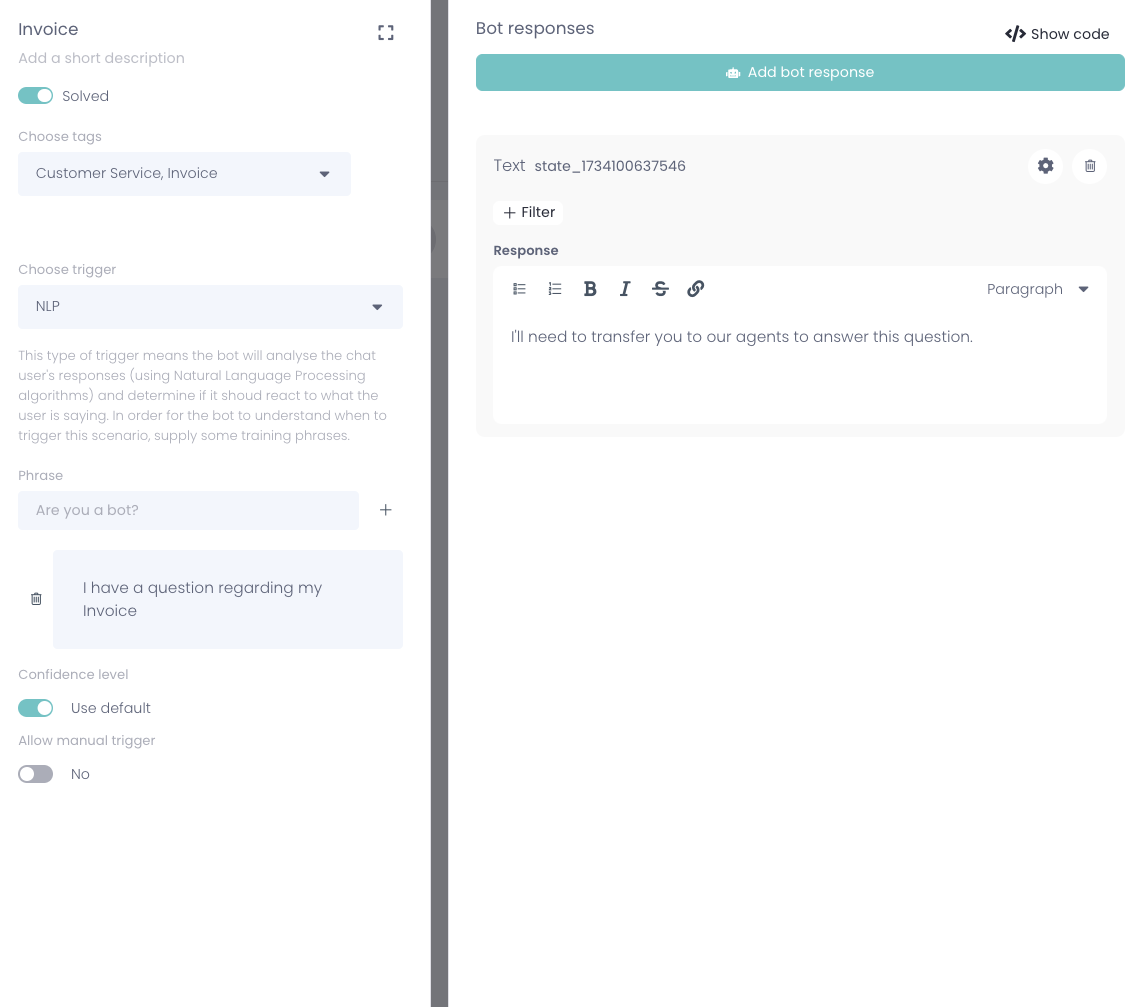Click the fullscreen expand icon beside Invoice
The image size is (1145, 1007).
pos(386,33)
